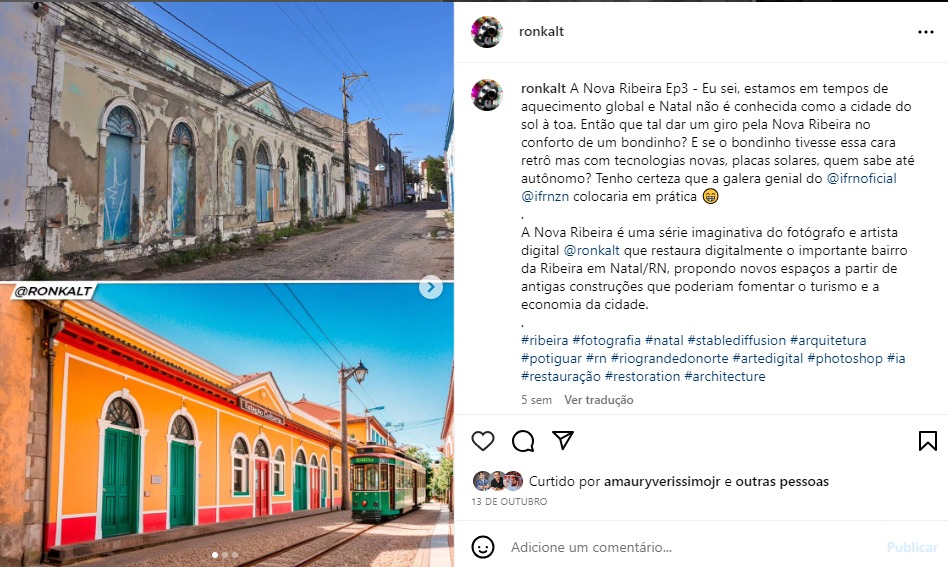Open the three-dot more options menu

click(926, 32)
